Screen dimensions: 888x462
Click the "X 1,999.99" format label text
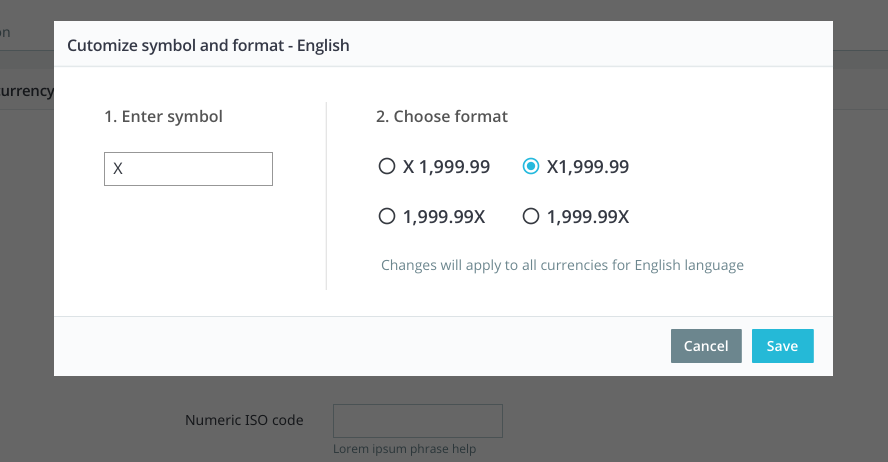click(446, 167)
